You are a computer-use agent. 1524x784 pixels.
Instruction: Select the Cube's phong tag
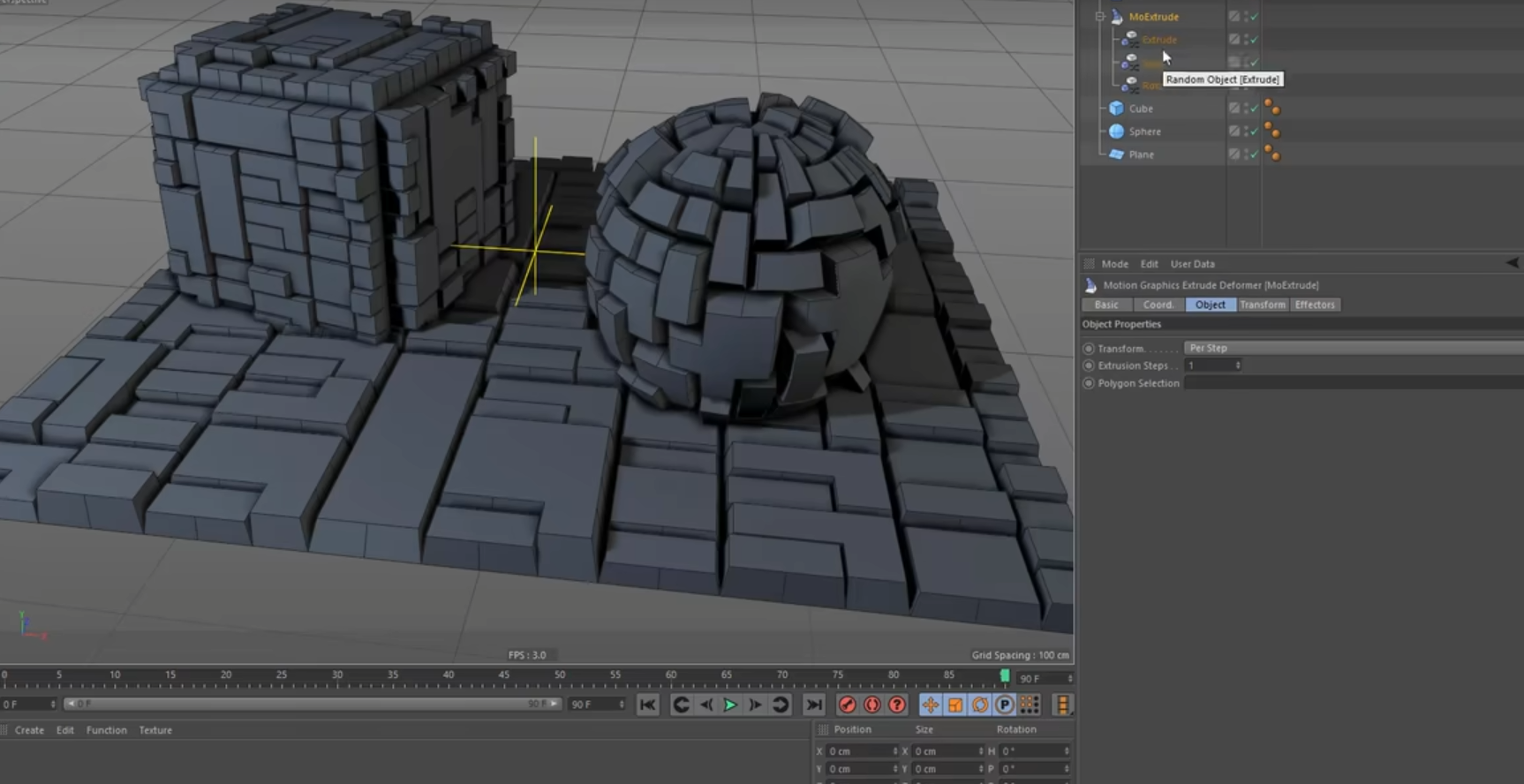[1272, 108]
